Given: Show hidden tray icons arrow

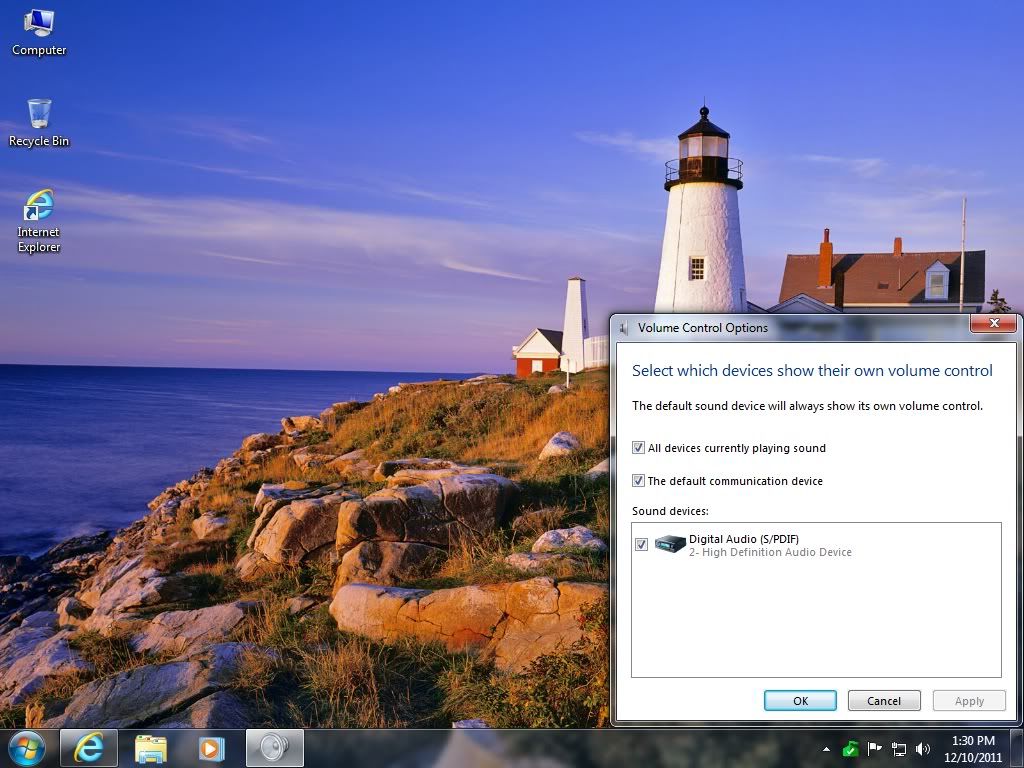Looking at the screenshot, I should click(826, 749).
